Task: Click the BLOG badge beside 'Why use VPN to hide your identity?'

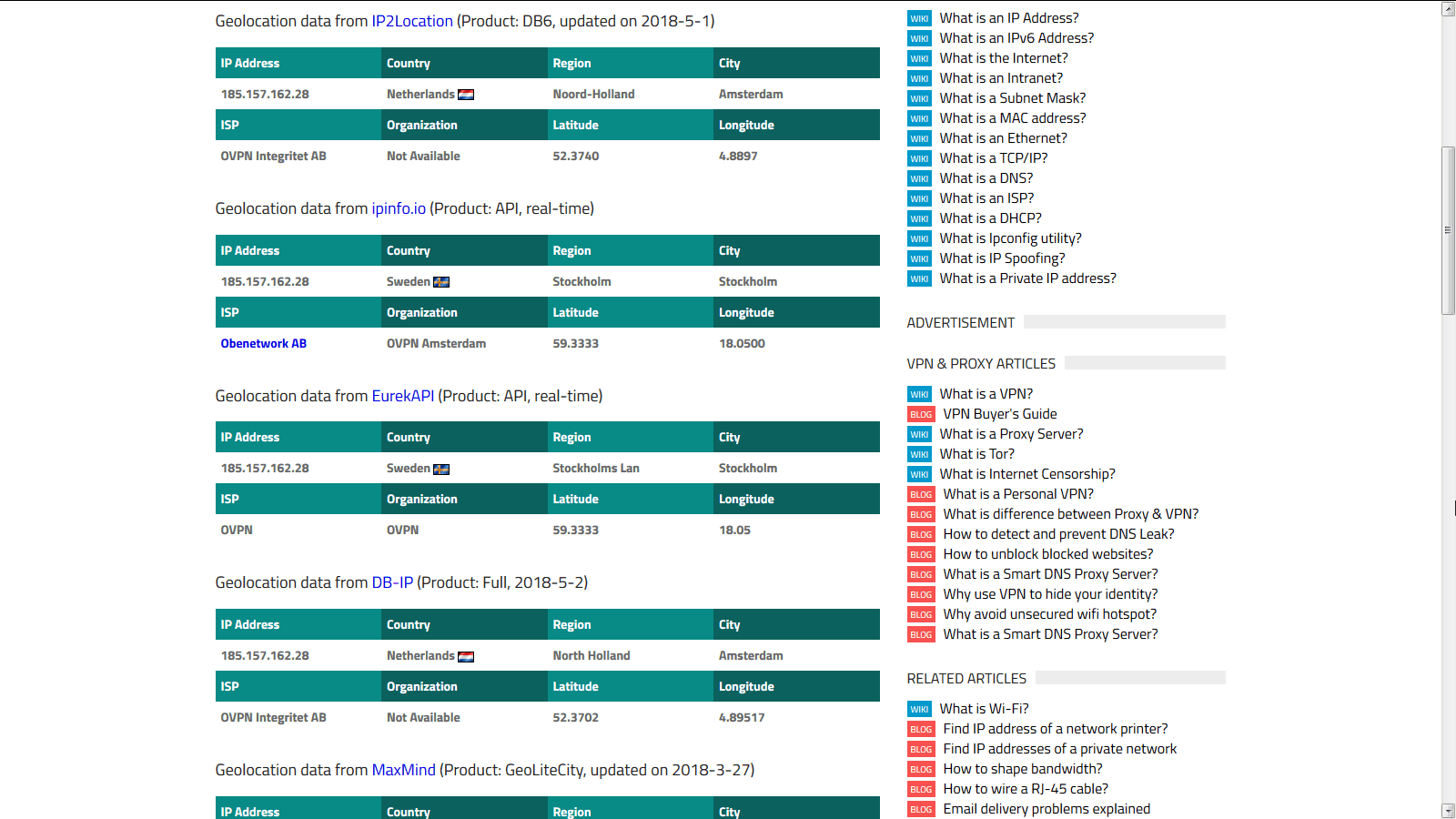Action: [x=921, y=594]
